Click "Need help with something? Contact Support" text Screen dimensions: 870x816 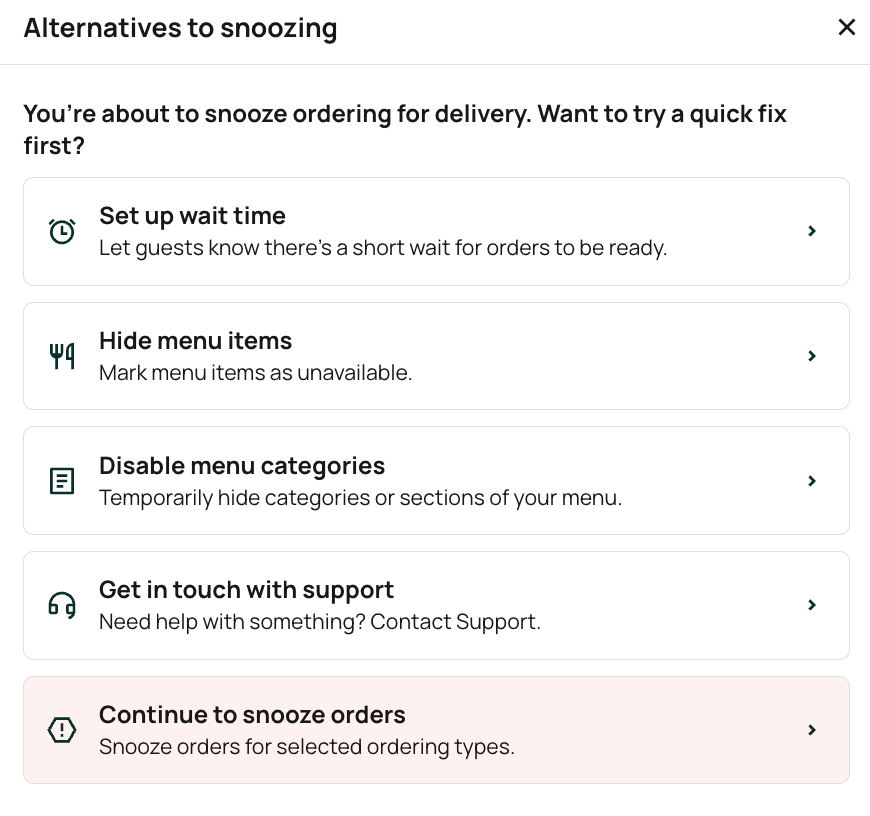click(x=320, y=622)
